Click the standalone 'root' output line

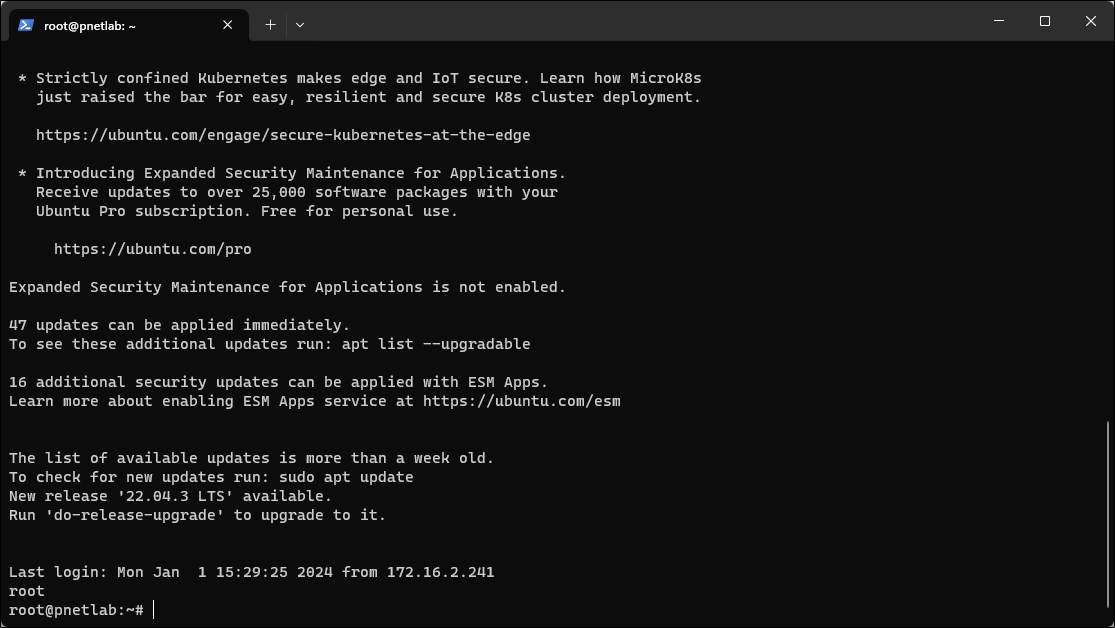tap(26, 592)
